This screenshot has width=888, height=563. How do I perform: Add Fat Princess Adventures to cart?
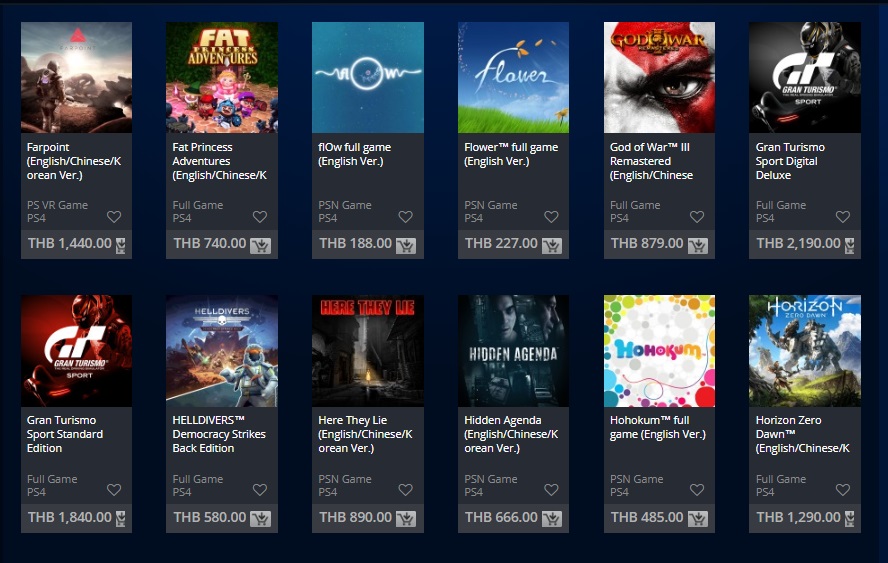(x=261, y=245)
